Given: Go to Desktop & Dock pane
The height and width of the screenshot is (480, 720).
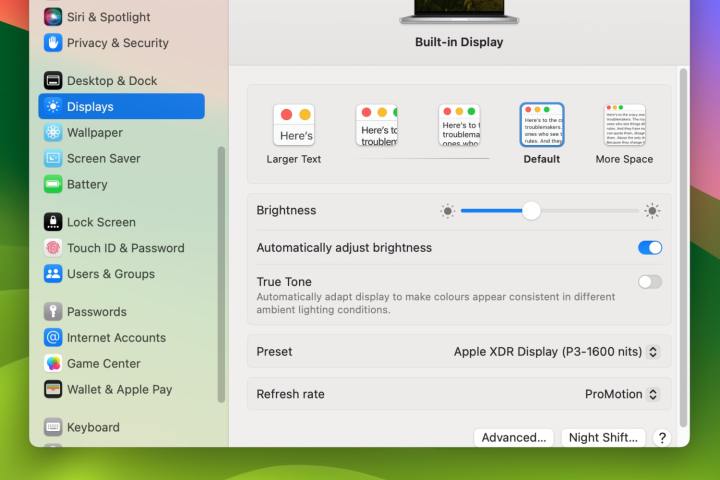Looking at the screenshot, I should pos(112,80).
